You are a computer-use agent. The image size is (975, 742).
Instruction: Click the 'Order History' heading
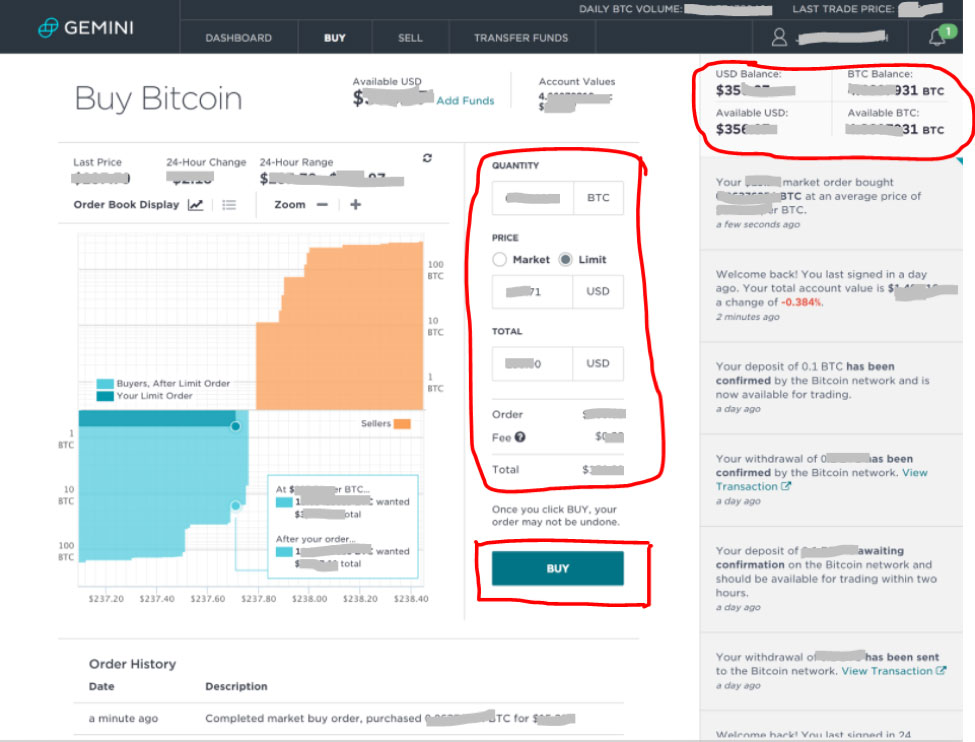[132, 664]
